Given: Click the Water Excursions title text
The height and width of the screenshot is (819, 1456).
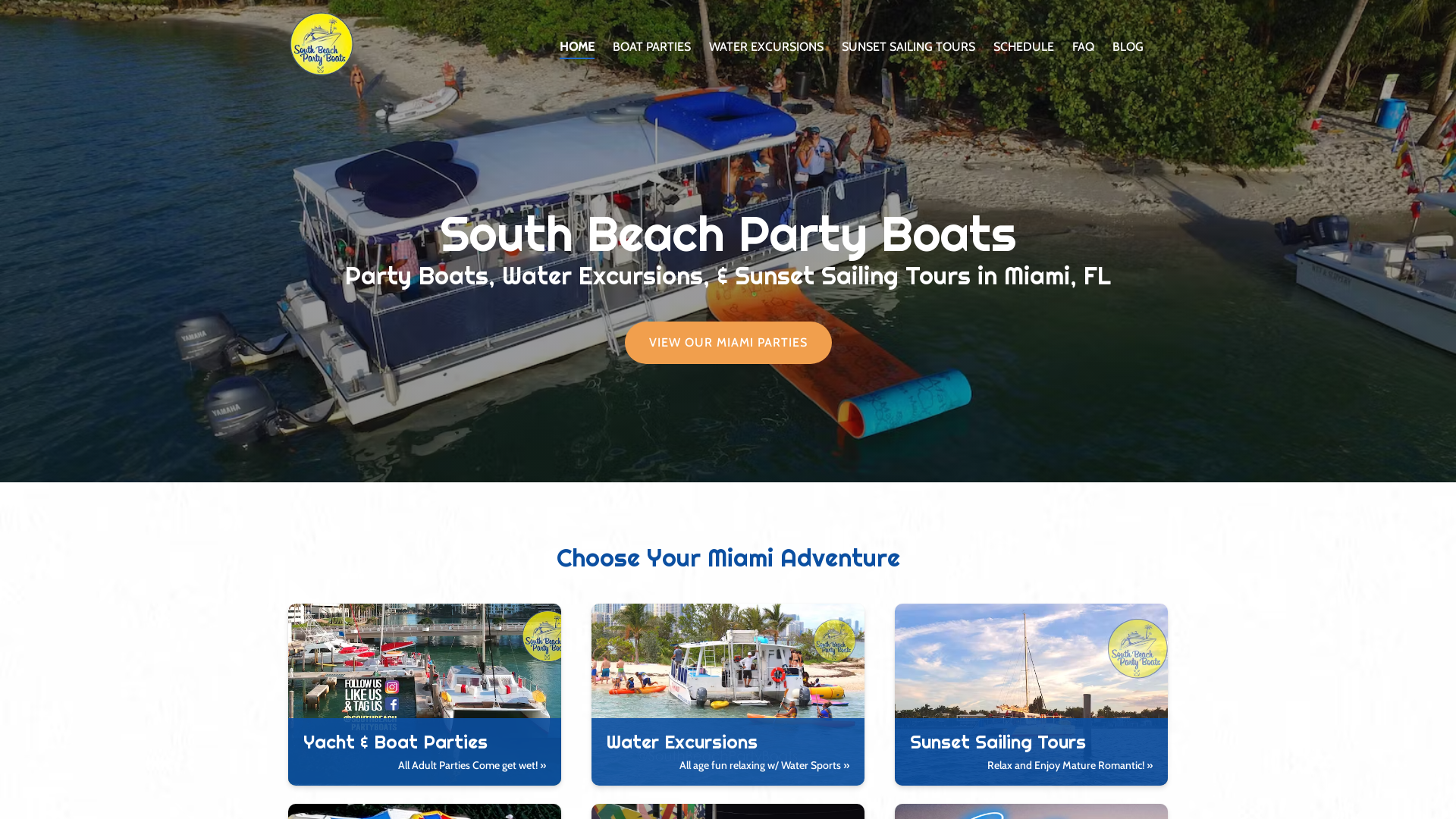Looking at the screenshot, I should (682, 742).
